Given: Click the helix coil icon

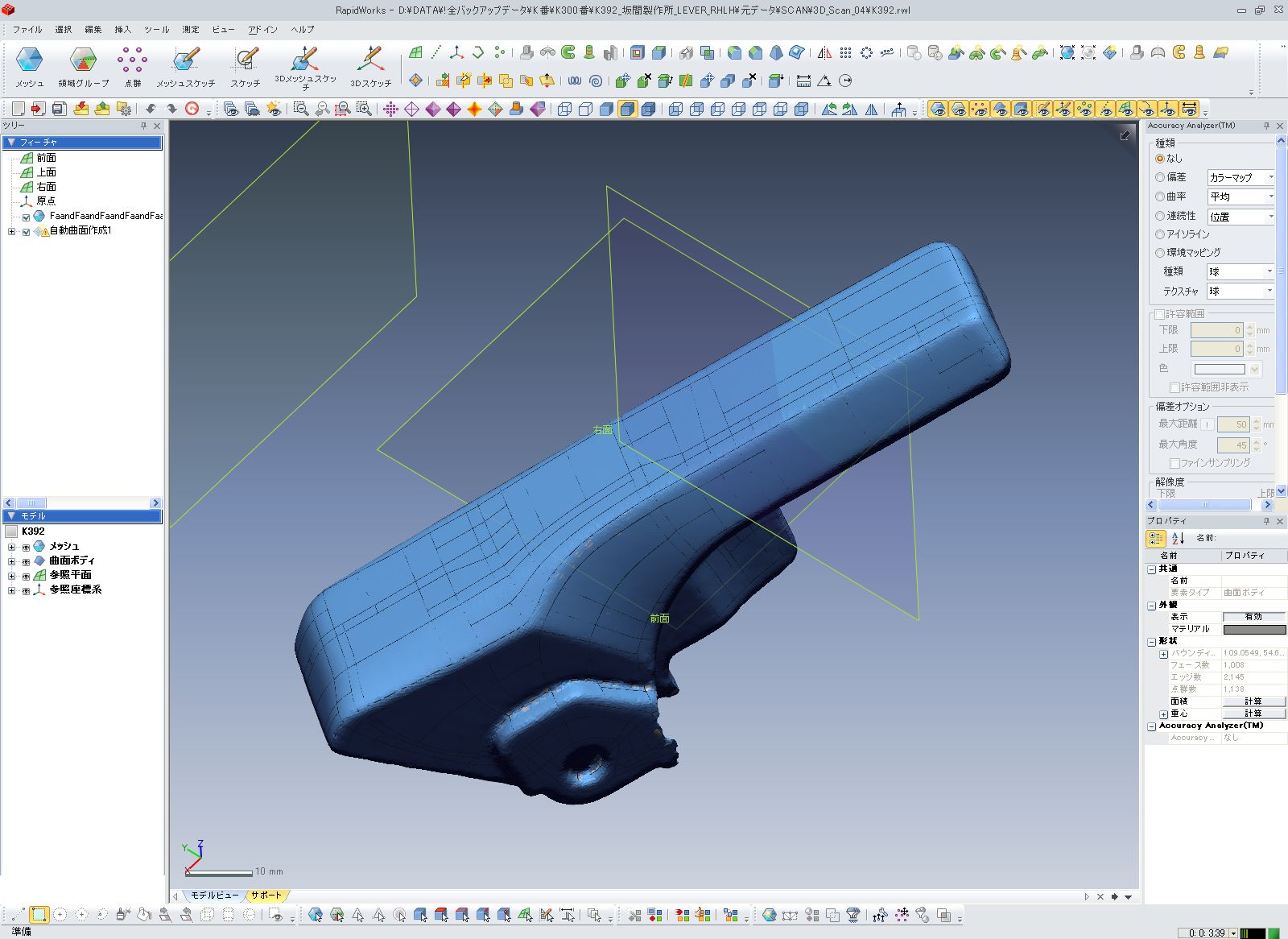Looking at the screenshot, I should (574, 81).
